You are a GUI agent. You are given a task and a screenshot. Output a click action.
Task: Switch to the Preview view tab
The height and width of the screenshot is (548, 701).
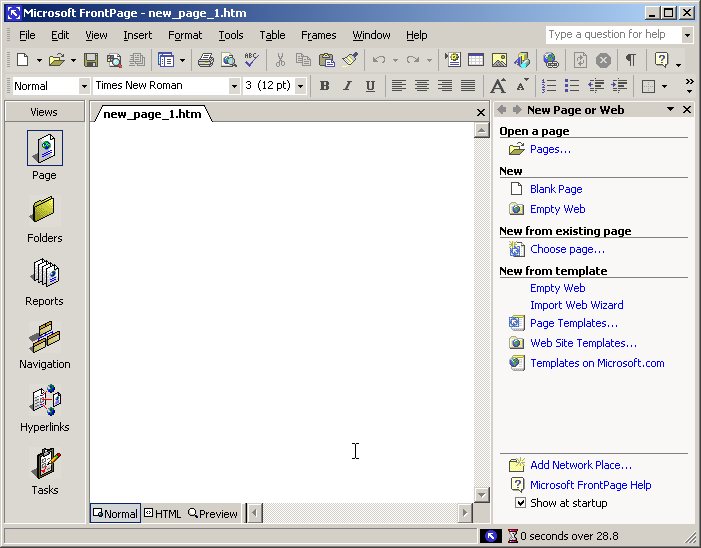point(213,514)
